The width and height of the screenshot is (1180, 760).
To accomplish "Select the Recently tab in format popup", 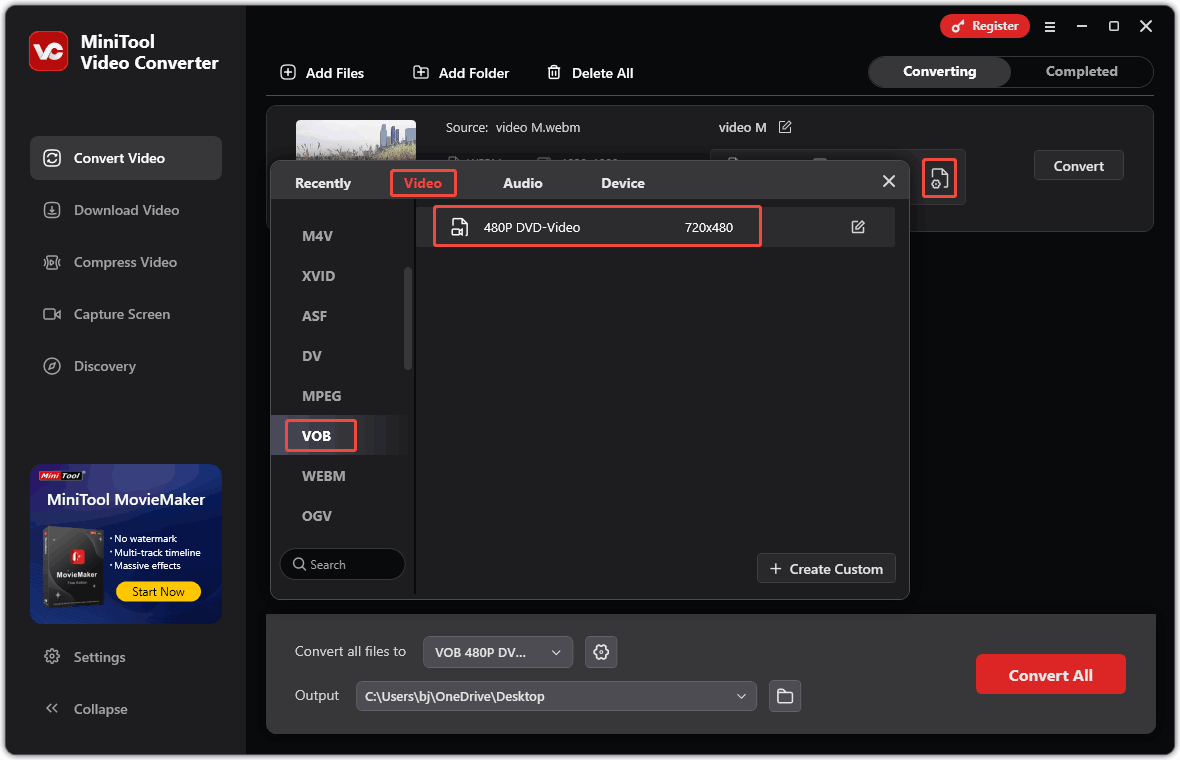I will 323,183.
